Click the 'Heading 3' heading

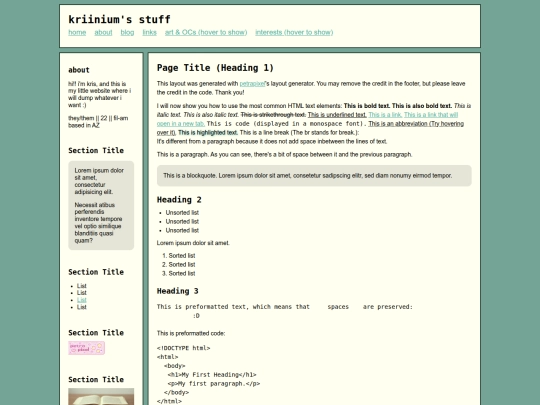[x=177, y=291]
